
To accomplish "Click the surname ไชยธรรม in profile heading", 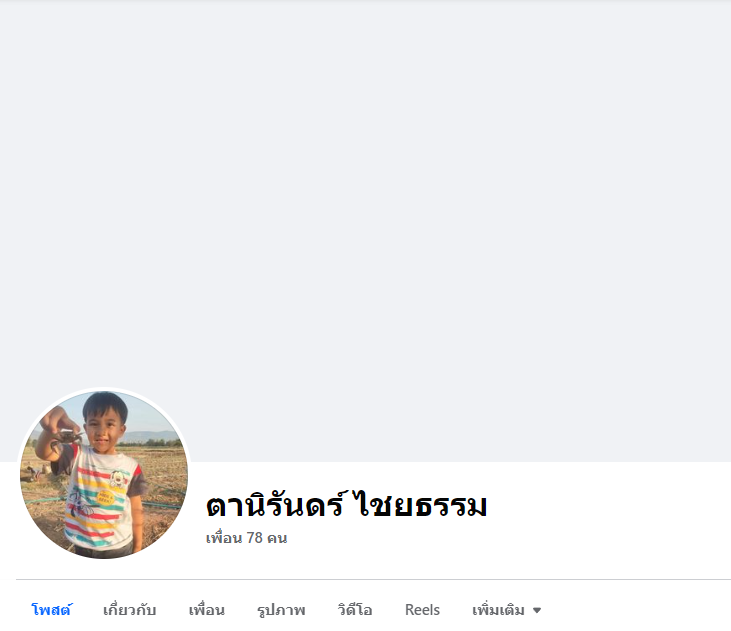I will pos(420,505).
